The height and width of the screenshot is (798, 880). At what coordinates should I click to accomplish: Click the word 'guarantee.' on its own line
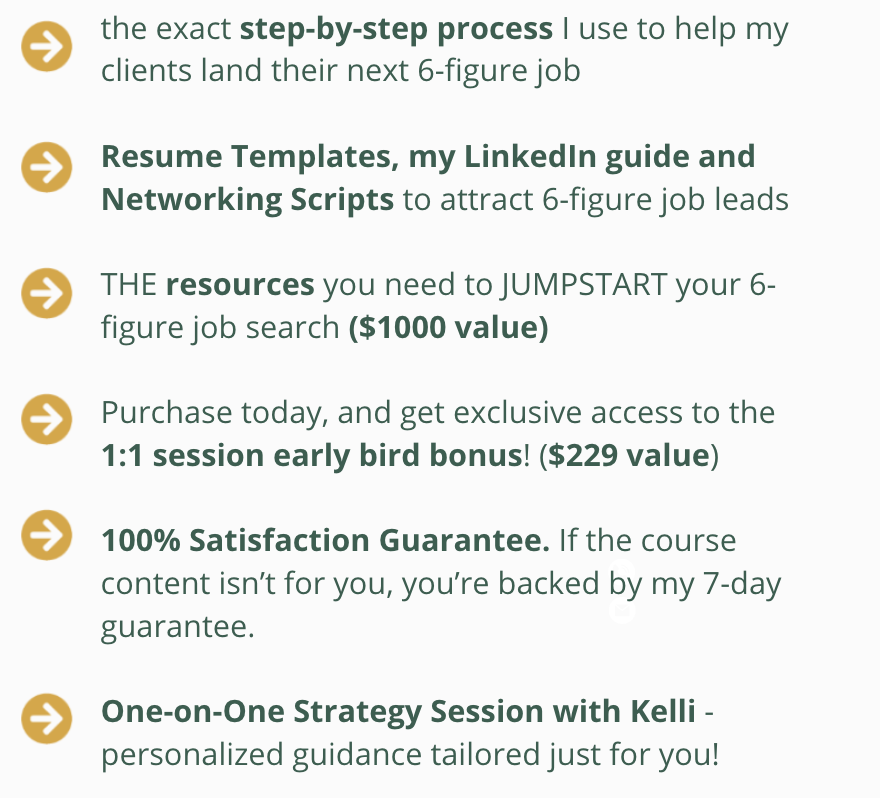(177, 627)
